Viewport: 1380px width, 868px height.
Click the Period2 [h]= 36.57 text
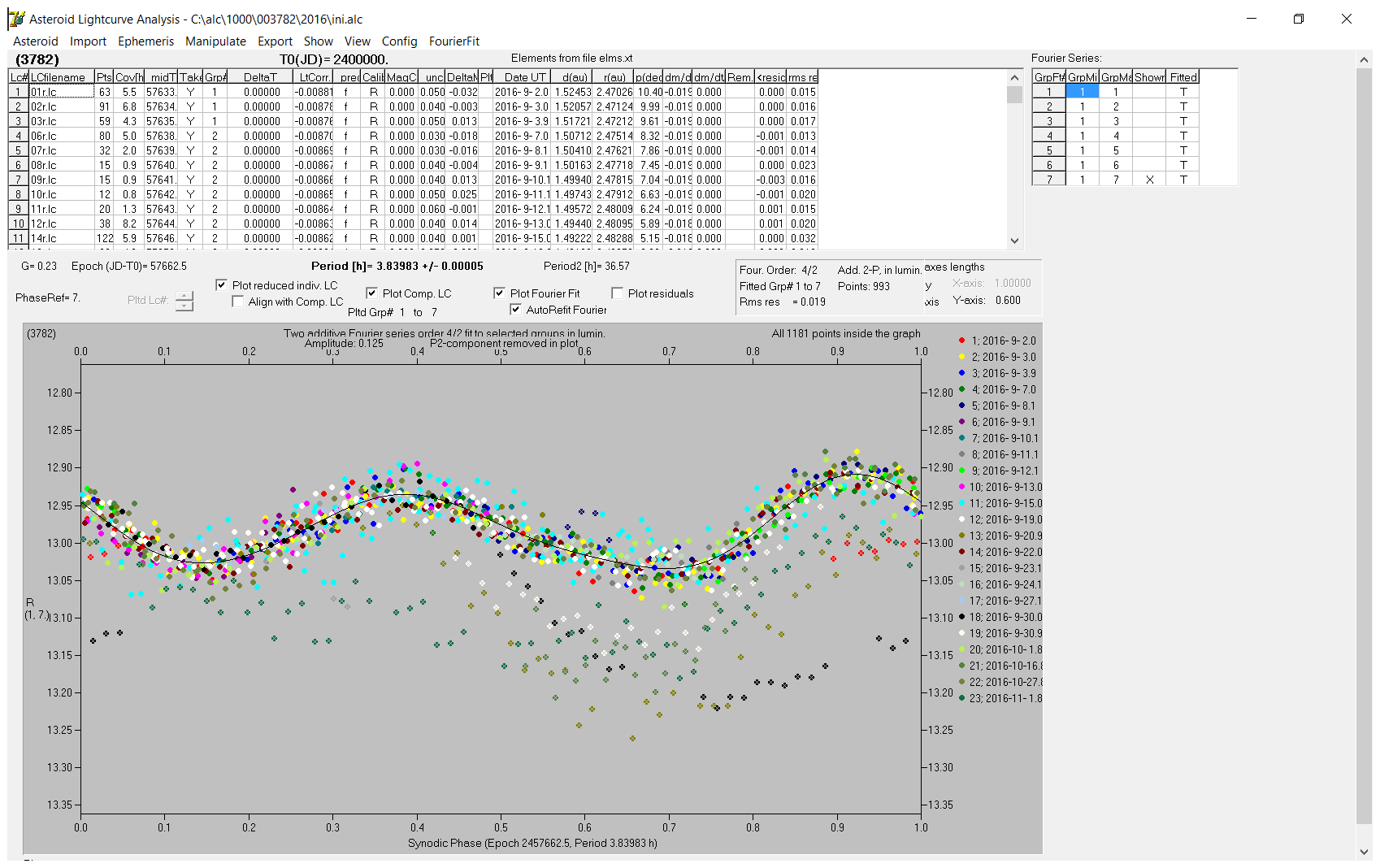tap(587, 266)
